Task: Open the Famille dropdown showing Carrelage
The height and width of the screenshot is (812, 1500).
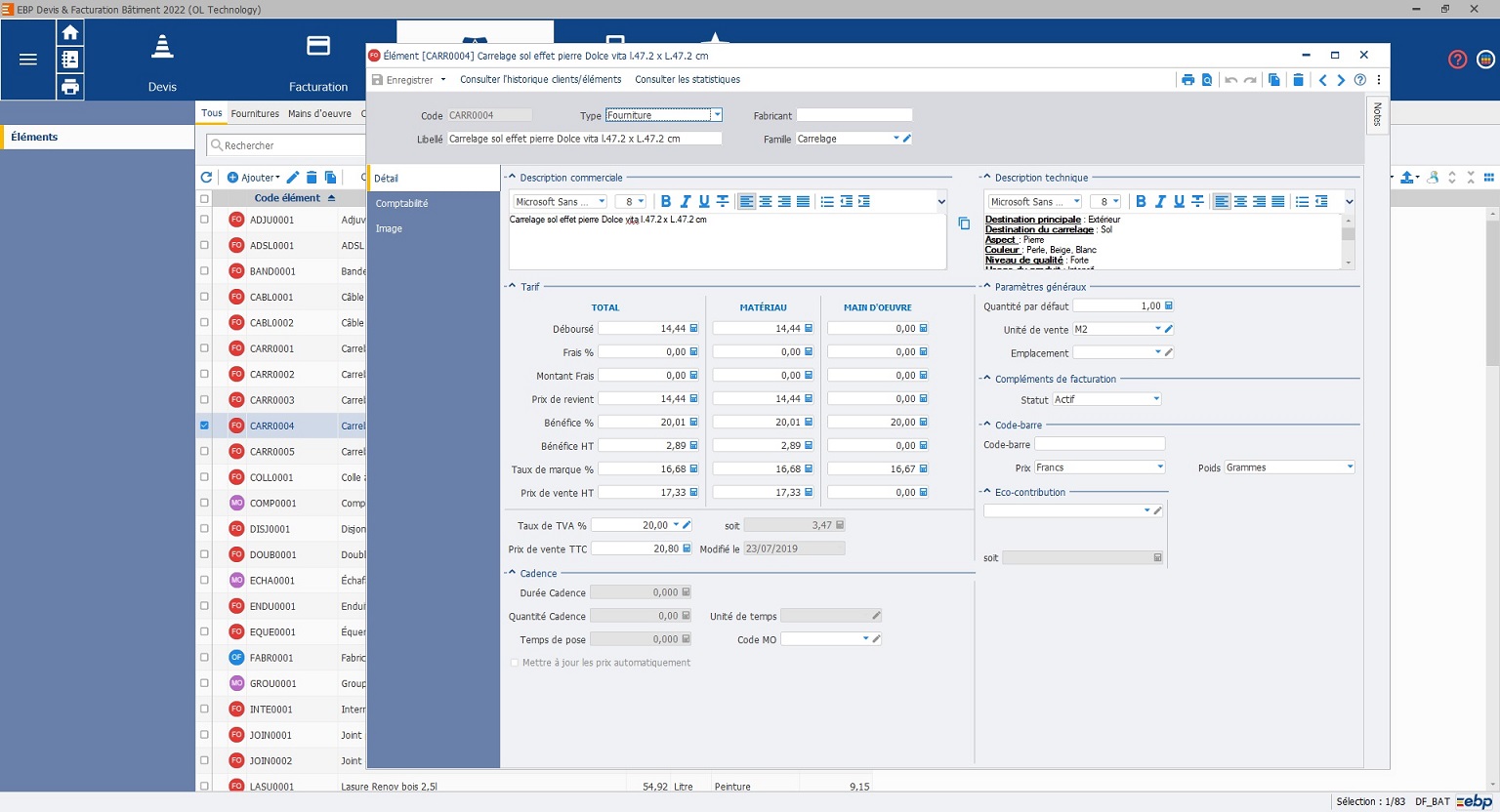Action: pyautogui.click(x=896, y=139)
